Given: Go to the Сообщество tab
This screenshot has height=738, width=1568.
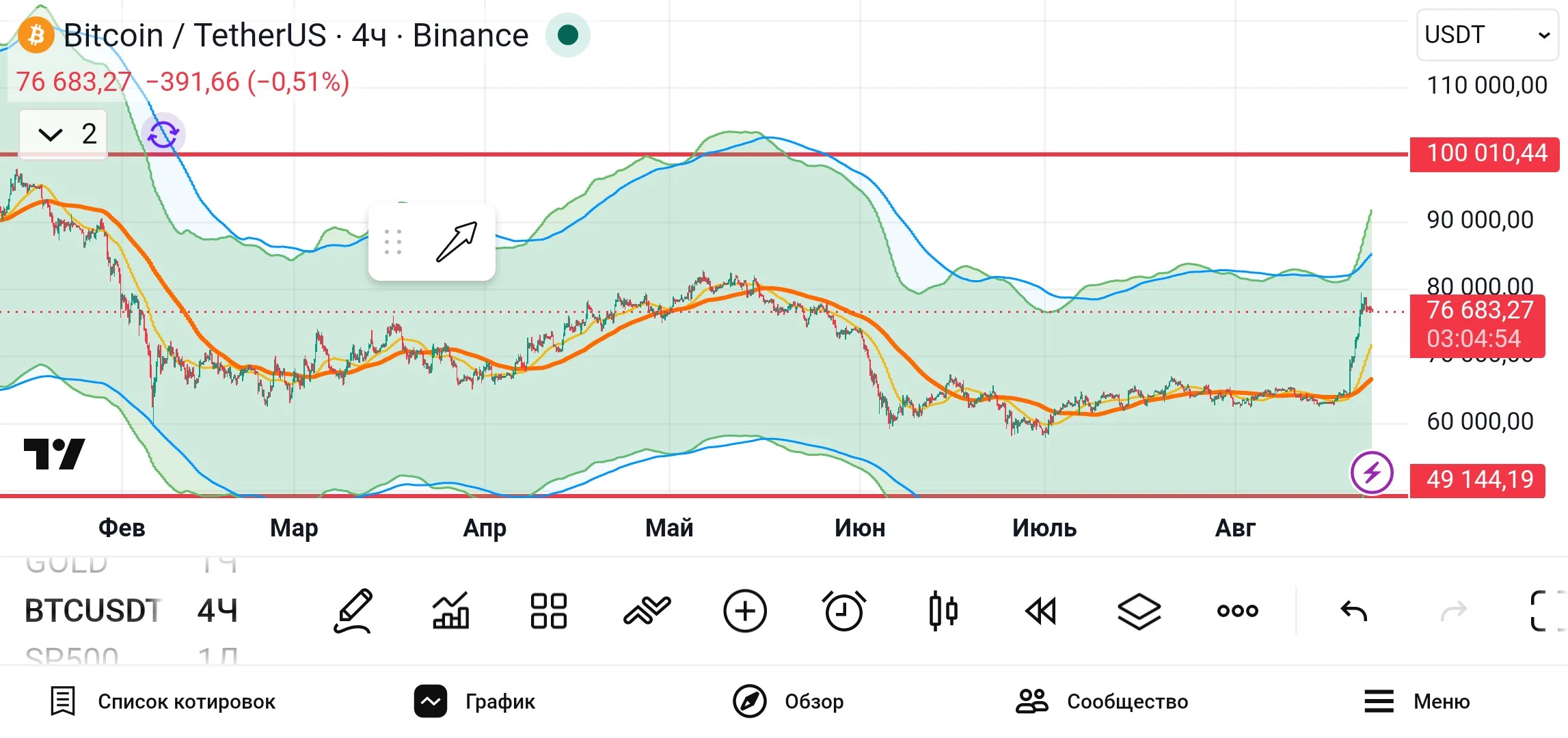Looking at the screenshot, I should pyautogui.click(x=1102, y=702).
